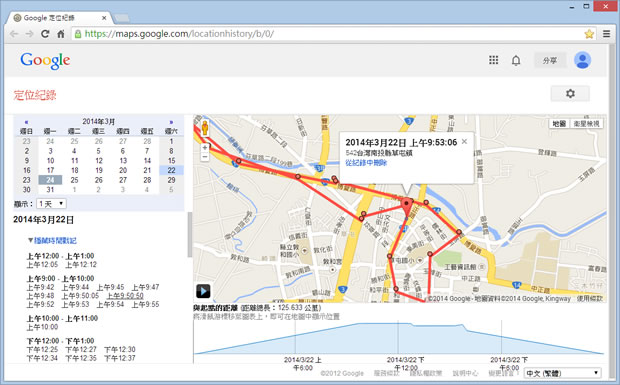Select the Google 定位紀錄 browser tab
Image resolution: width=620 pixels, height=385 pixels.
pyautogui.click(x=59, y=18)
